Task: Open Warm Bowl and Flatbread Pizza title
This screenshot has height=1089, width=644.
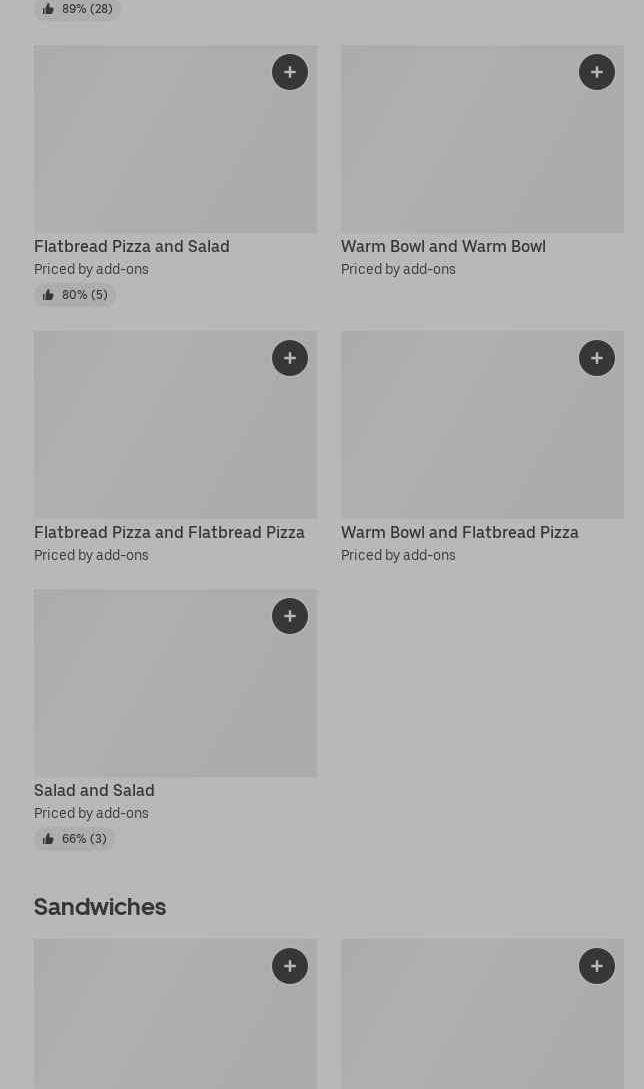Action: tap(460, 532)
